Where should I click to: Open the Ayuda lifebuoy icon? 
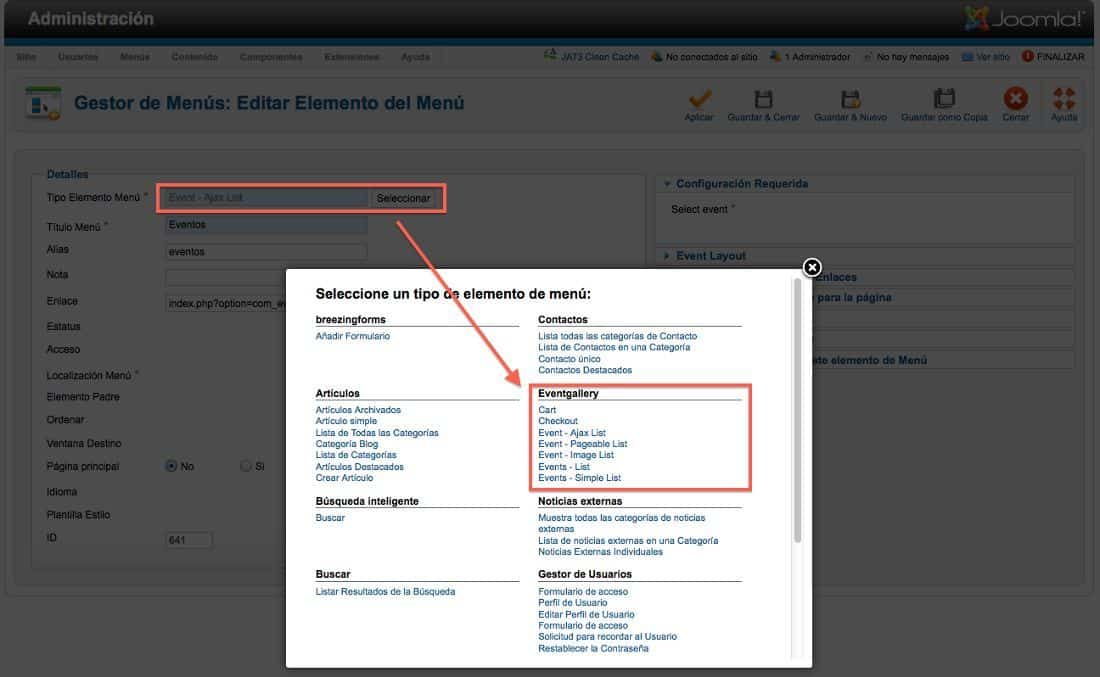click(x=1064, y=98)
